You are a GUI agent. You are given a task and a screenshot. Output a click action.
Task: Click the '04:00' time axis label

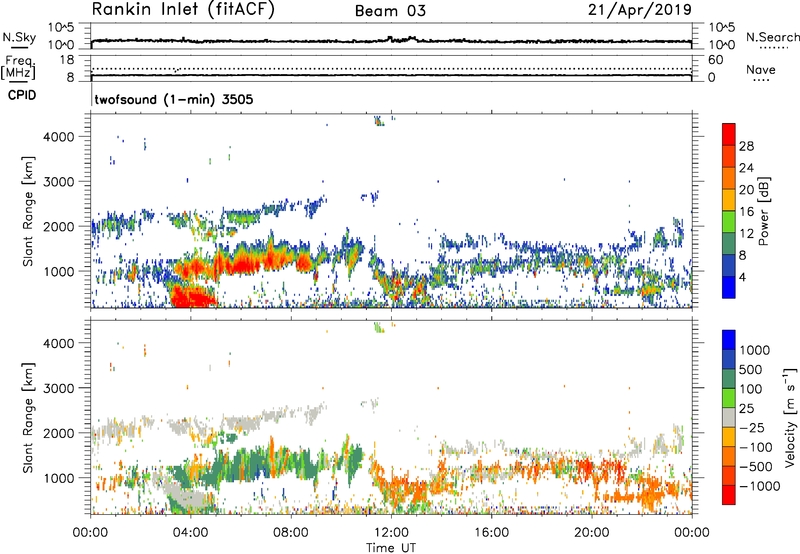191,532
